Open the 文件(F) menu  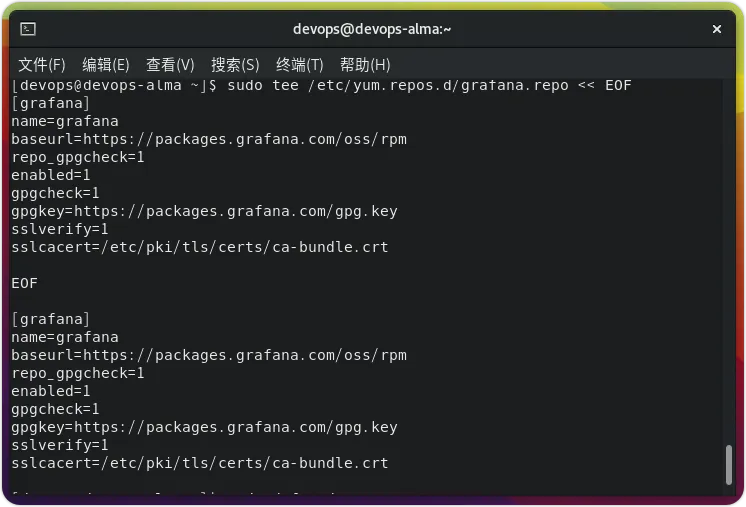(x=42, y=65)
